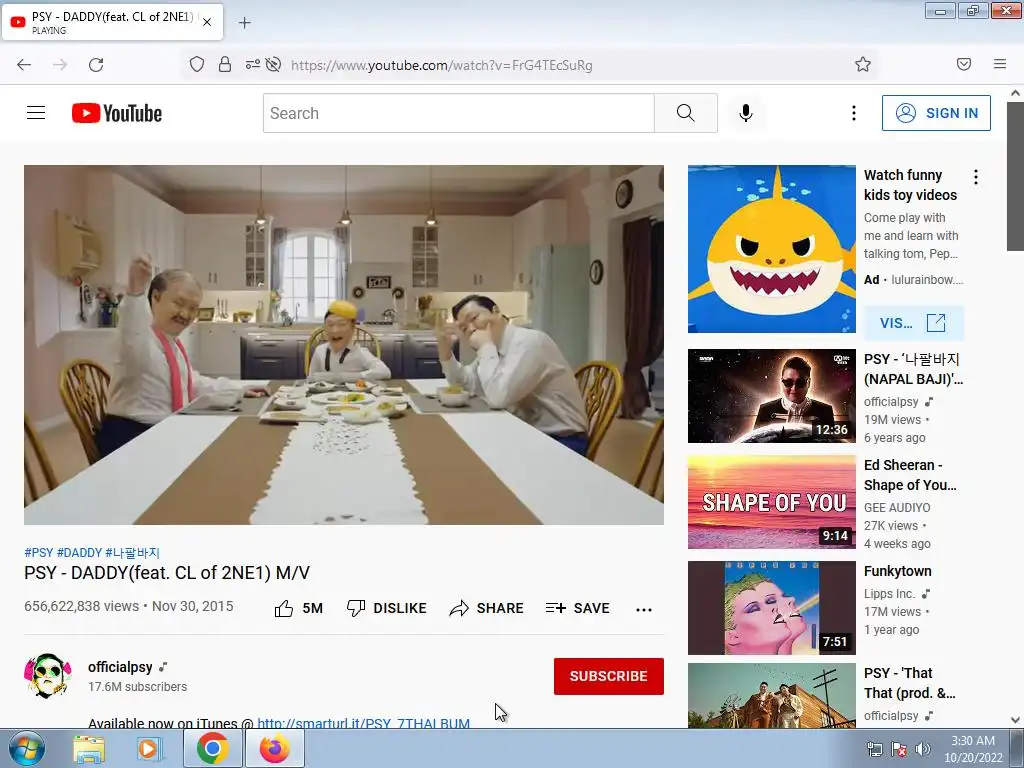Launch Windows Explorer from taskbar
The image size is (1024, 768).
89,749
